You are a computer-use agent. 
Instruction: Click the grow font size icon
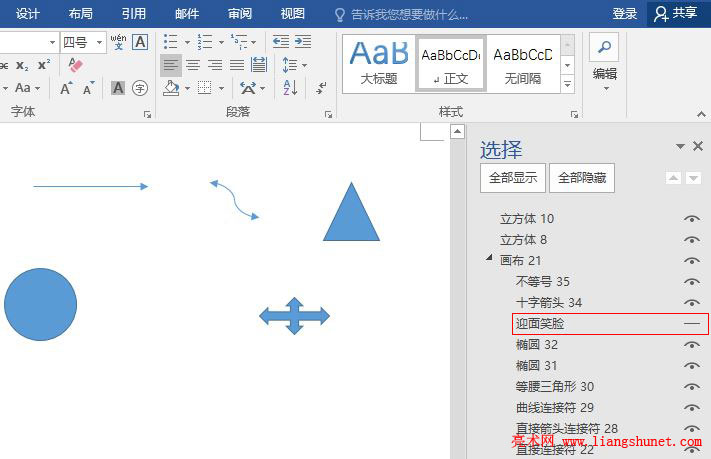coord(66,88)
